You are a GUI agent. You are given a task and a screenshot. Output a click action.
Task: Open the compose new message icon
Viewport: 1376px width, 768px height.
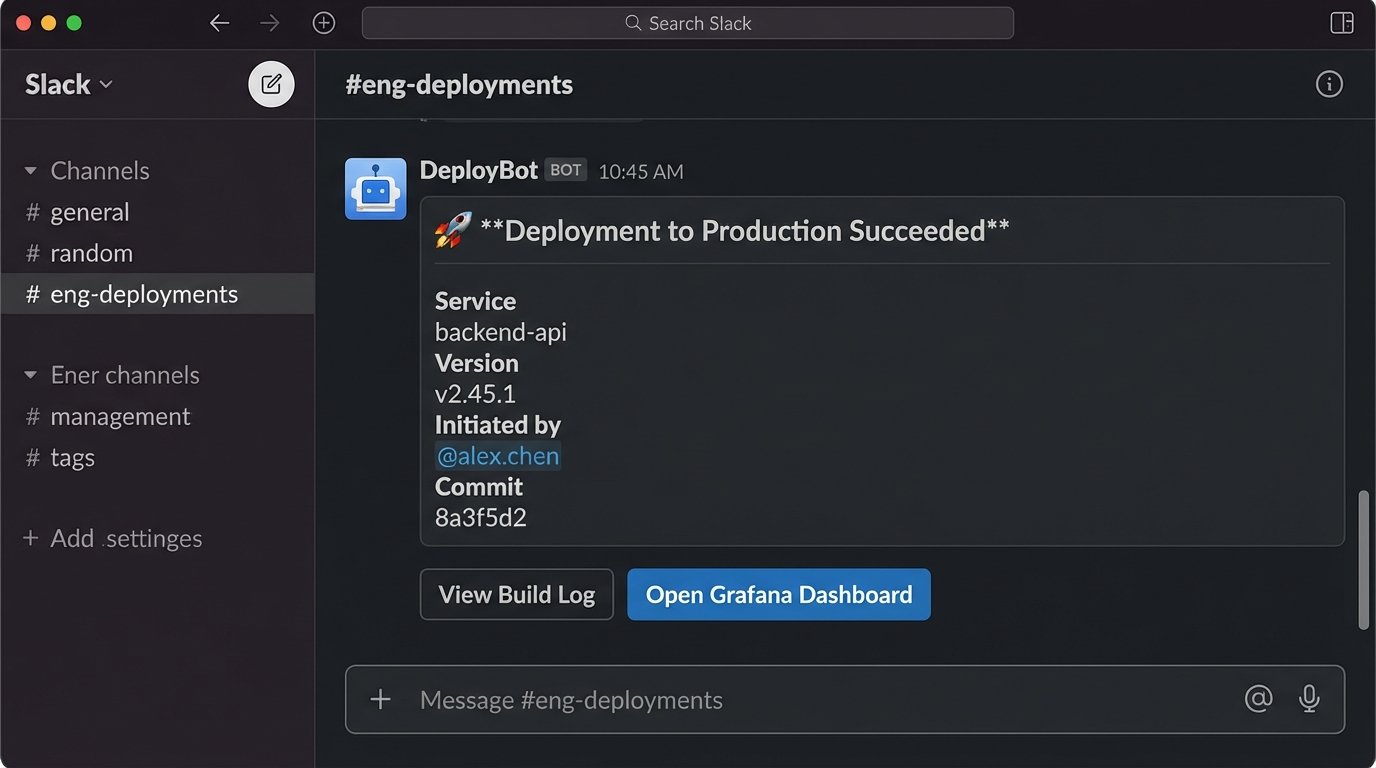(270, 84)
